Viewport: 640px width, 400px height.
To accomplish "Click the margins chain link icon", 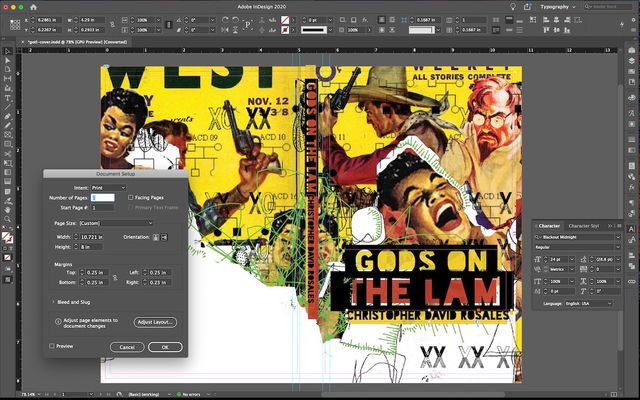I will [115, 277].
